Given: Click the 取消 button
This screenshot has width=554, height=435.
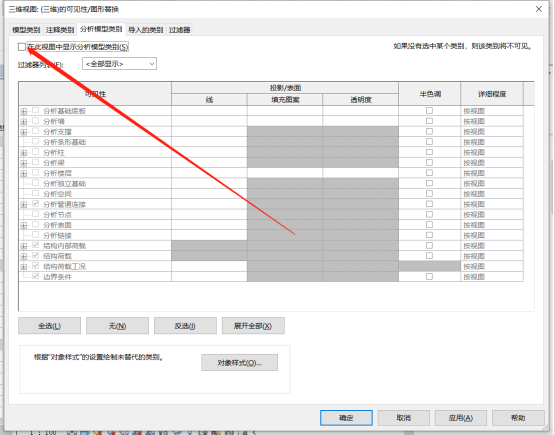Looking at the screenshot, I should pos(403,418).
